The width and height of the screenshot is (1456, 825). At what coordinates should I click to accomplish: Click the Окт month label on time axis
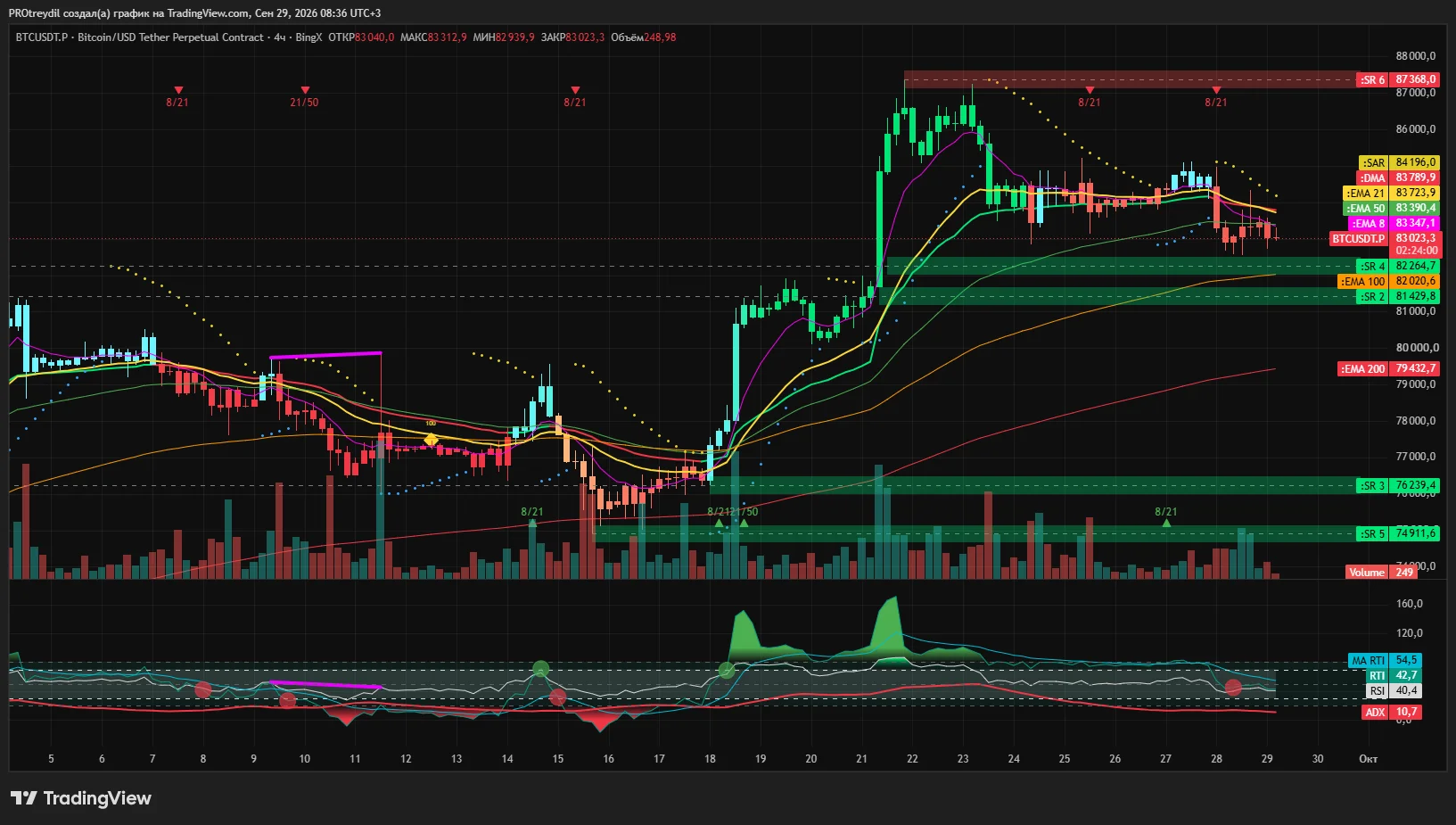1368,759
